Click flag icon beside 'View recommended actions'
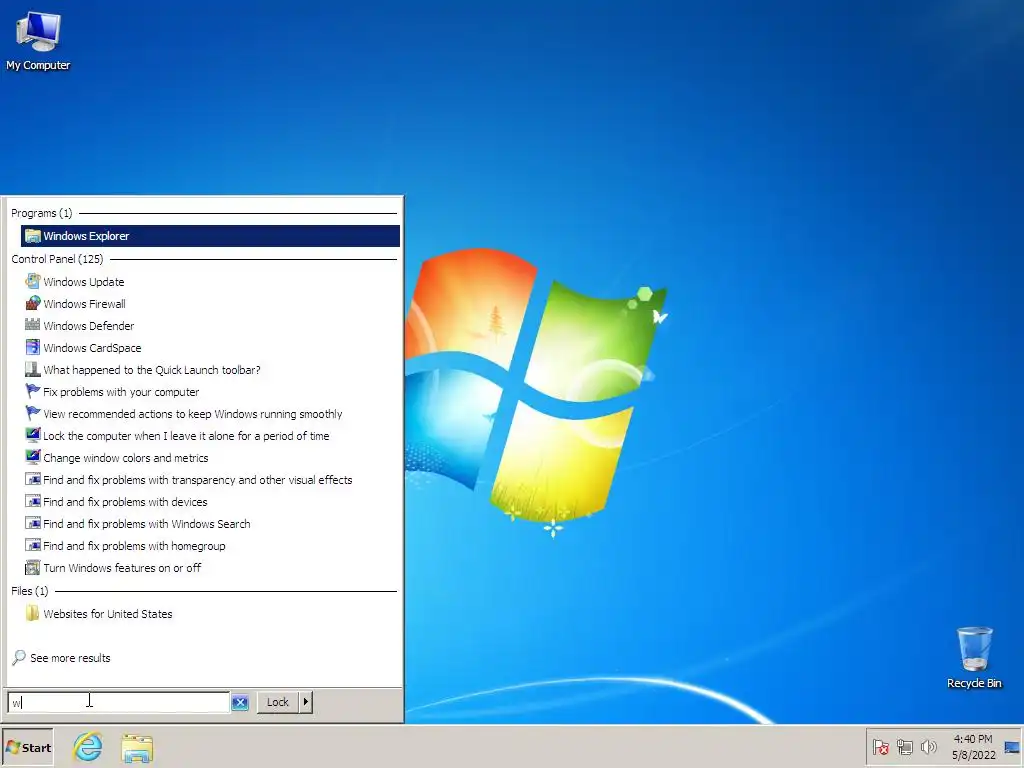1024x768 pixels. (x=33, y=413)
